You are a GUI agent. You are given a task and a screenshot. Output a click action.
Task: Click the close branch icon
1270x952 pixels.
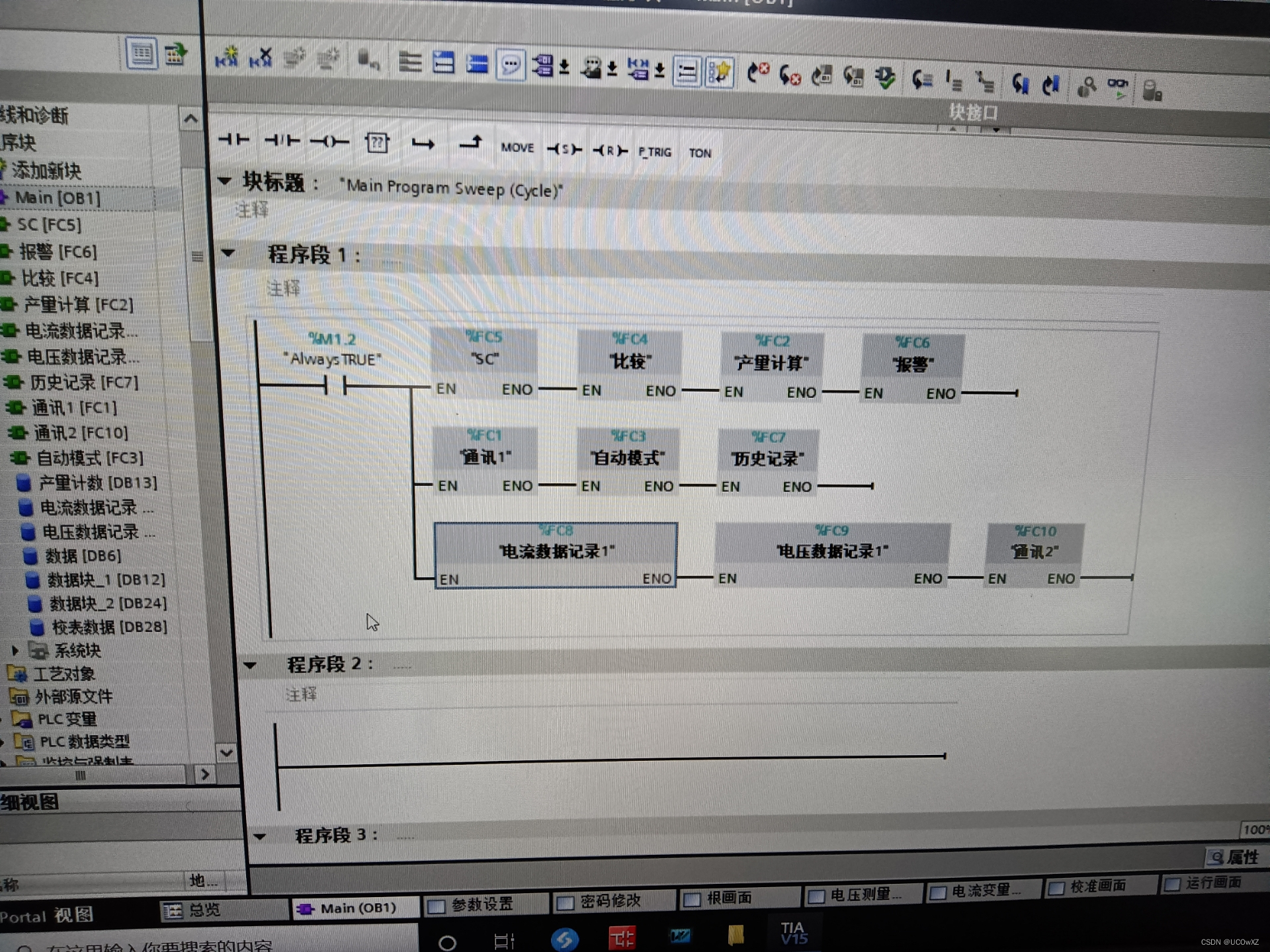tap(470, 142)
